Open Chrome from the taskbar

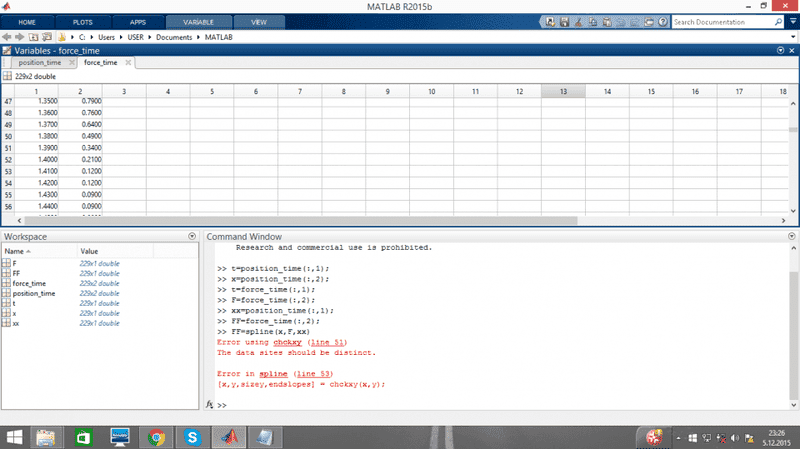pos(156,437)
